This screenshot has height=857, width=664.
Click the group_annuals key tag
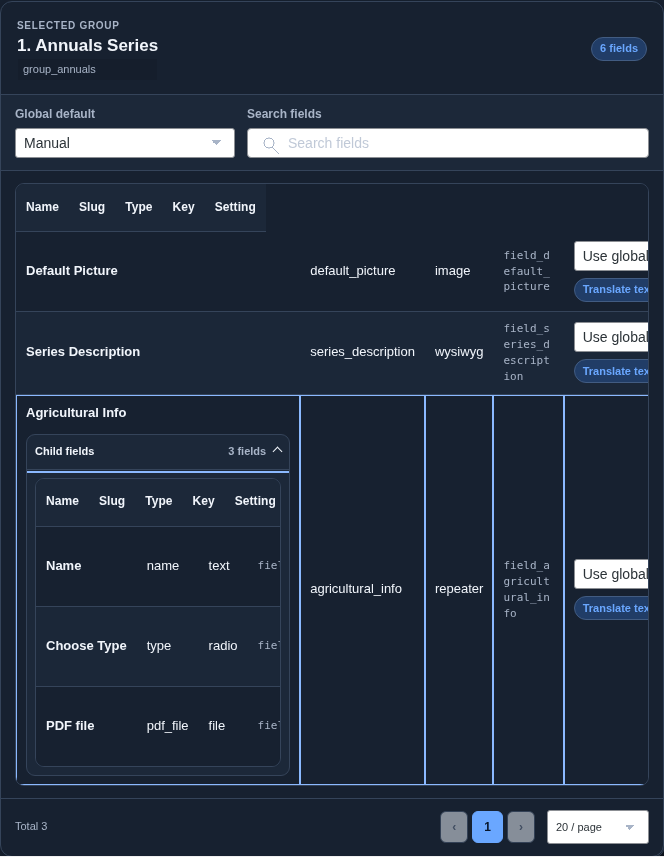click(x=87, y=69)
